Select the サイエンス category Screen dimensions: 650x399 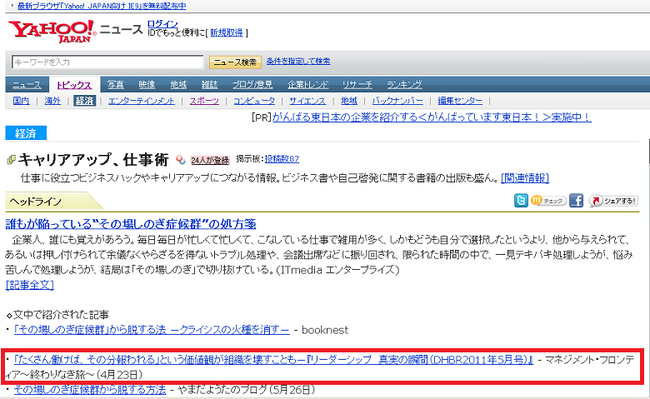tap(307, 101)
